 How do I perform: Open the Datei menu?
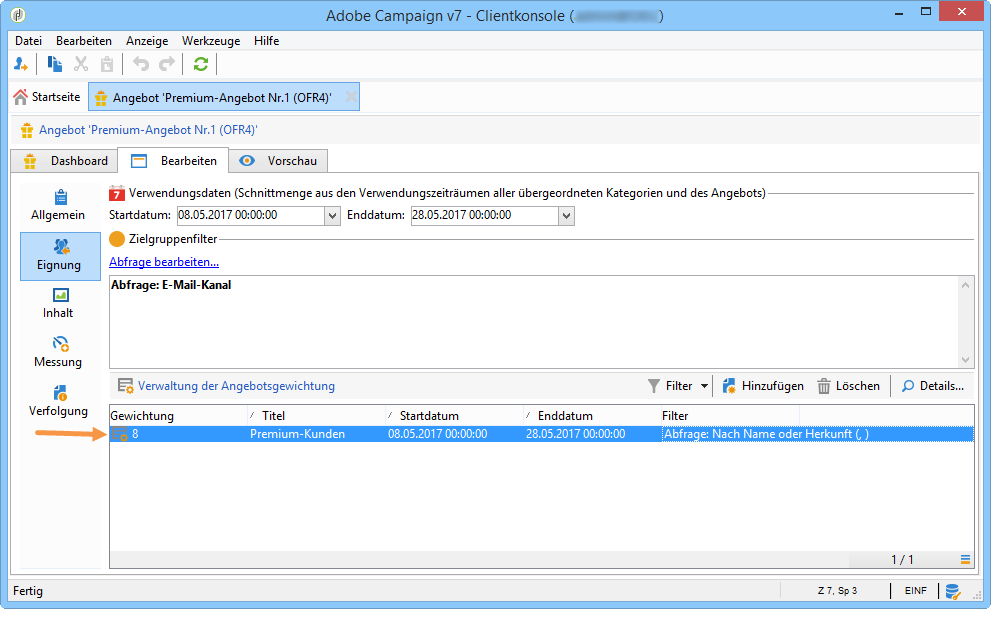tap(28, 41)
